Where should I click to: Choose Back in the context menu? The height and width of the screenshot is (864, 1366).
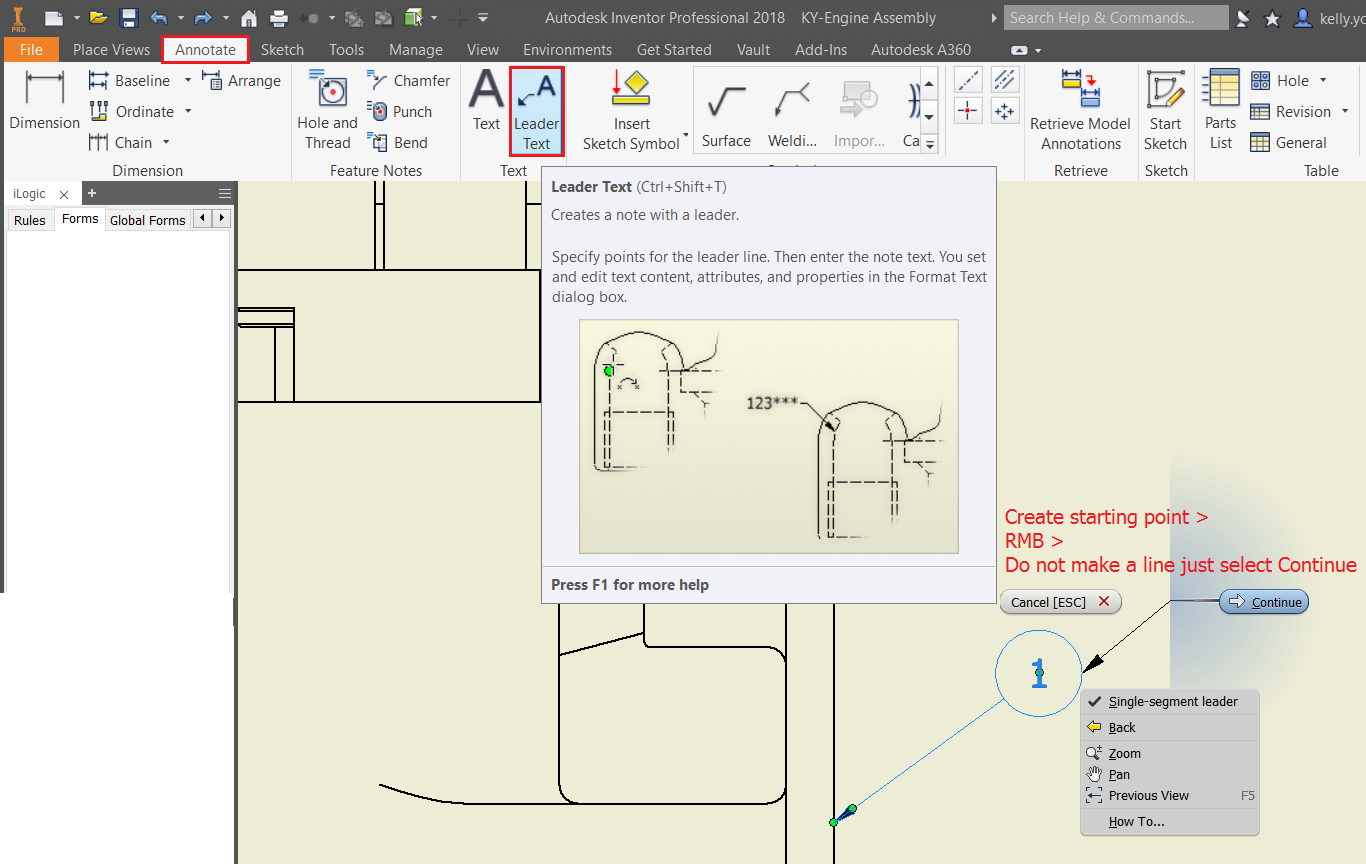[1170, 728]
